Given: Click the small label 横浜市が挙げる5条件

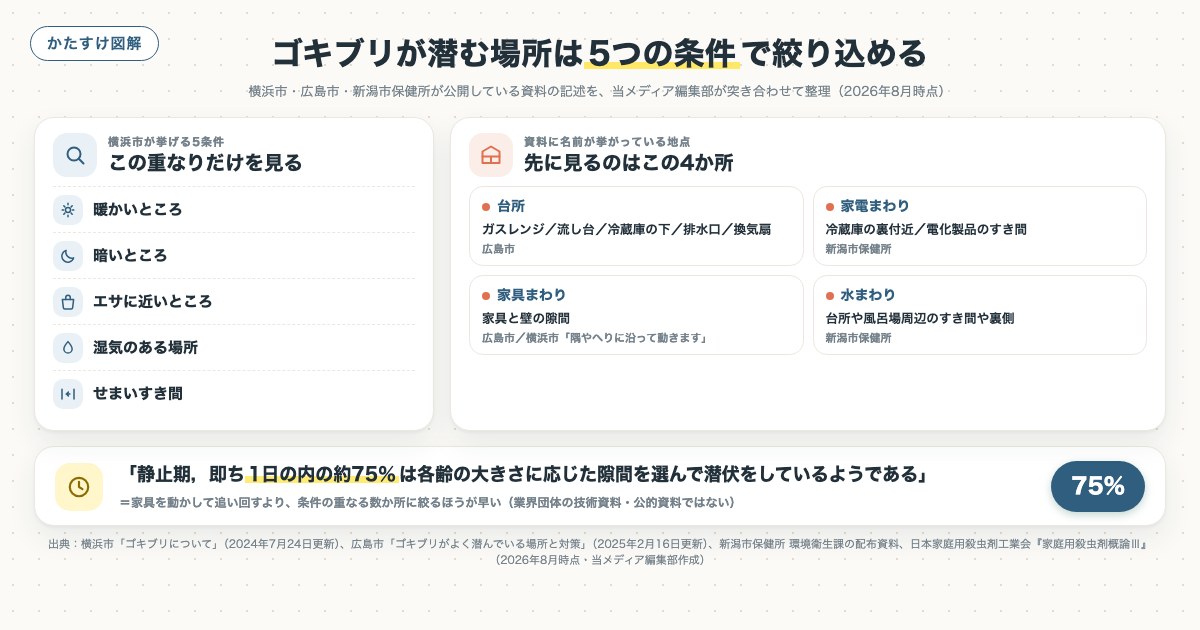Looking at the screenshot, I should click(166, 141).
